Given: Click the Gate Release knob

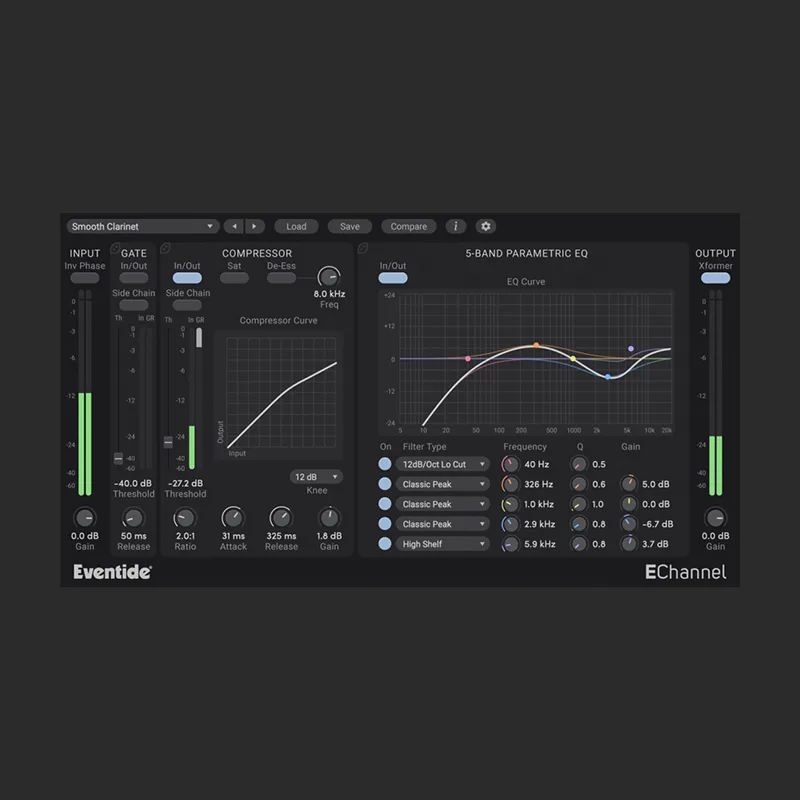Looking at the screenshot, I should click(x=133, y=518).
